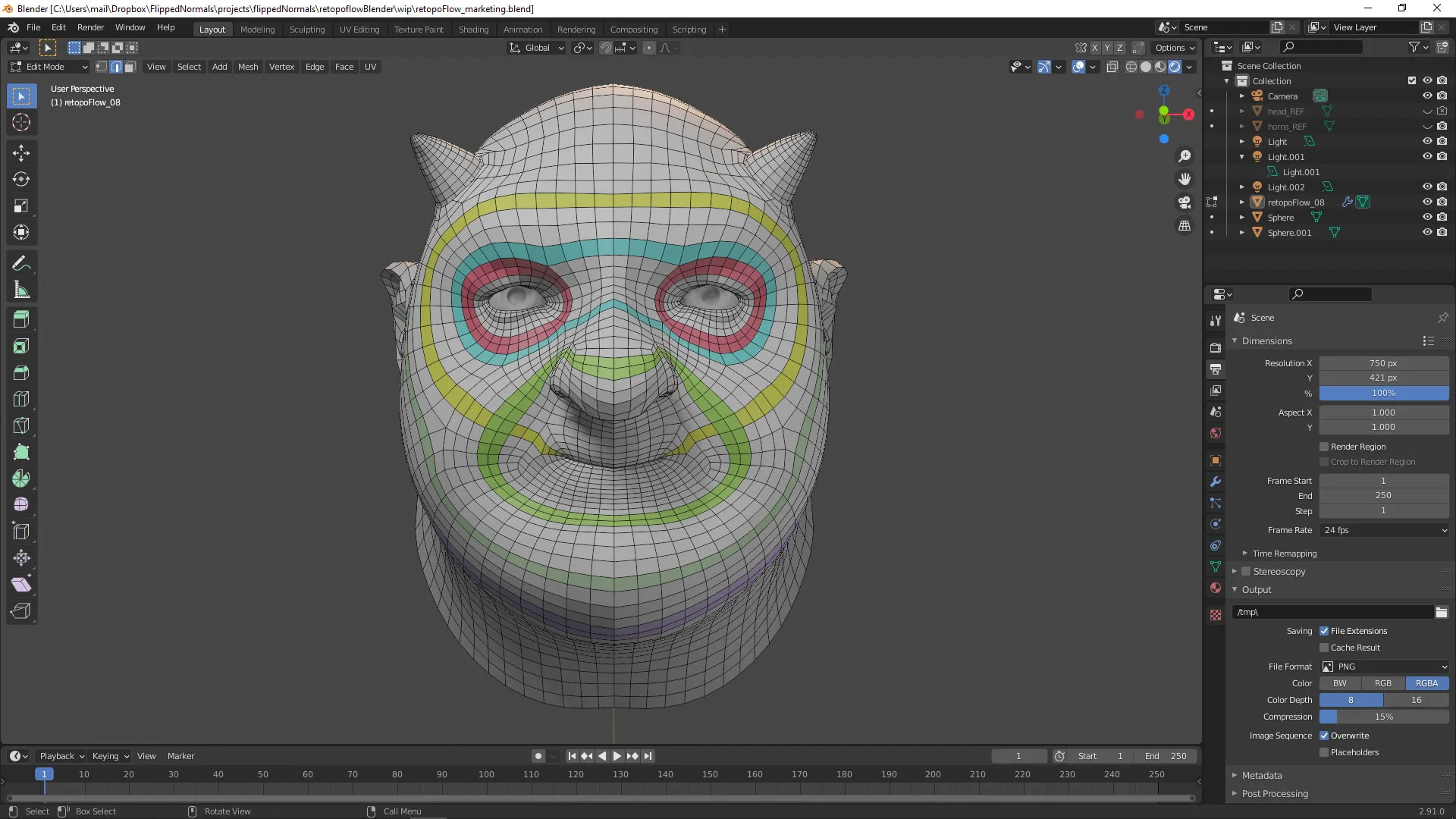Uncheck the File Extensions checkbox
This screenshot has height=819, width=1456.
point(1324,631)
